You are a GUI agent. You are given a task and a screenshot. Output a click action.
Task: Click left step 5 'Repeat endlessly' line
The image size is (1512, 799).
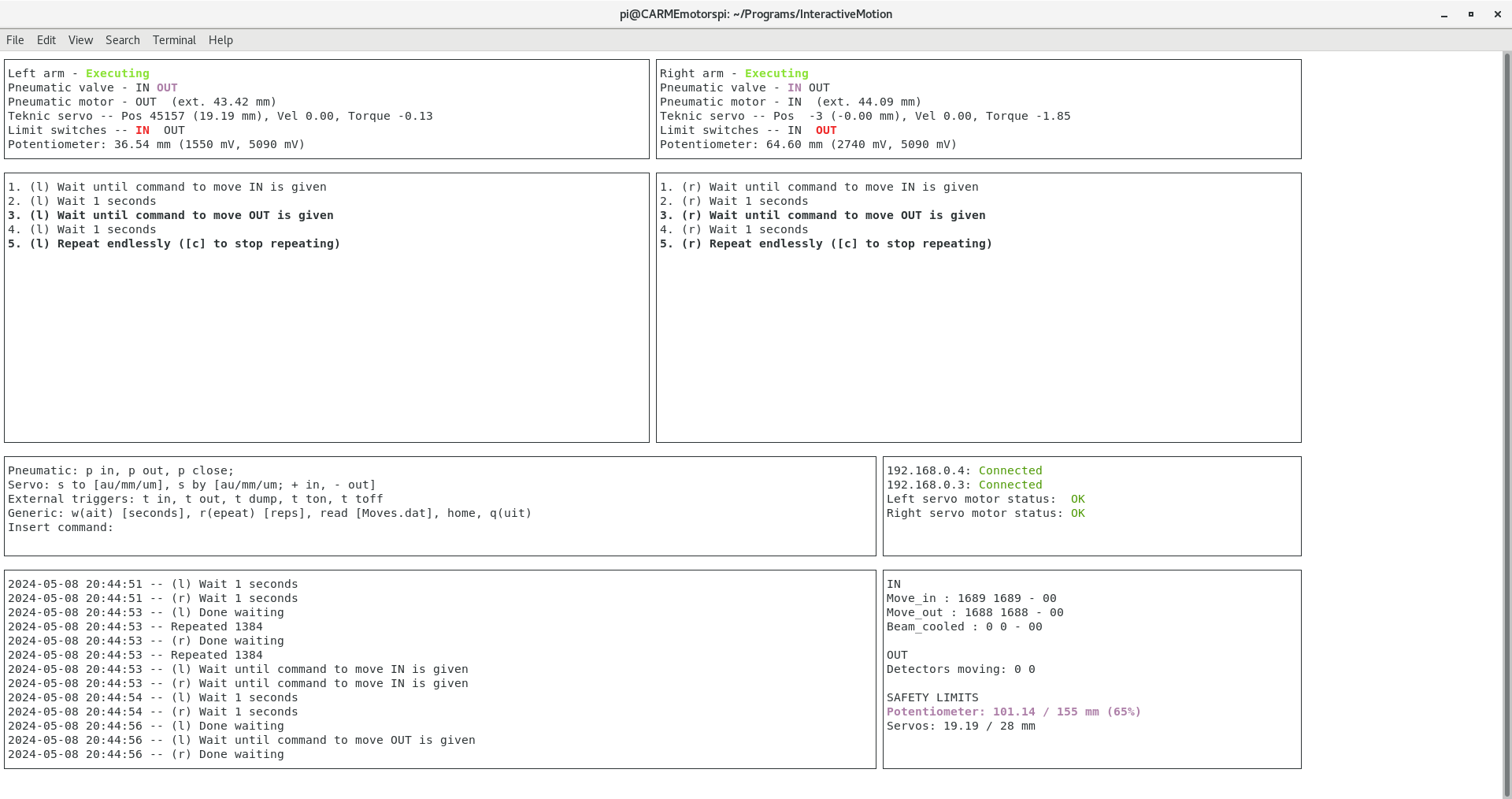[174, 244]
